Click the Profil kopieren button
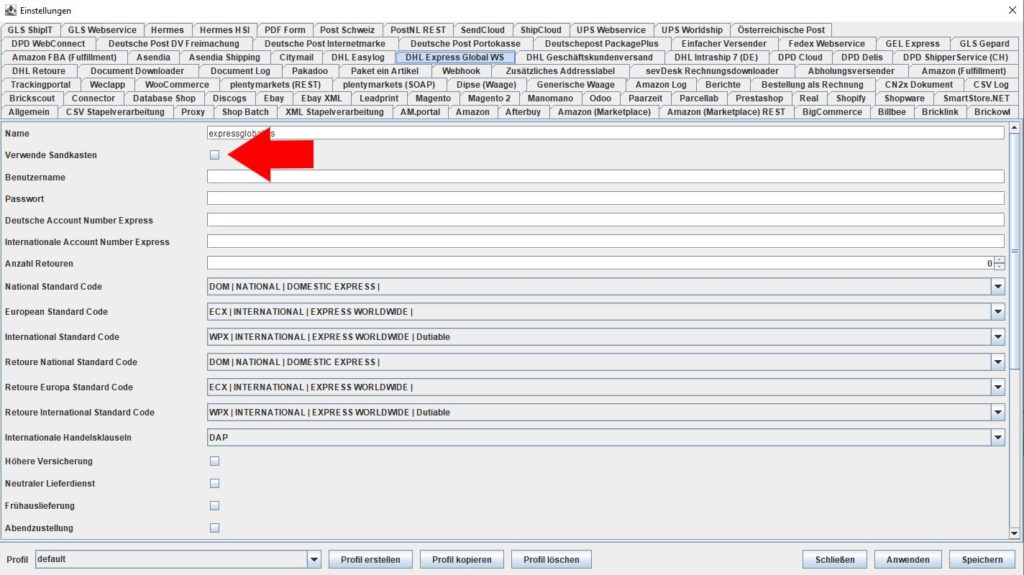The image size is (1024, 575). [x=462, y=559]
